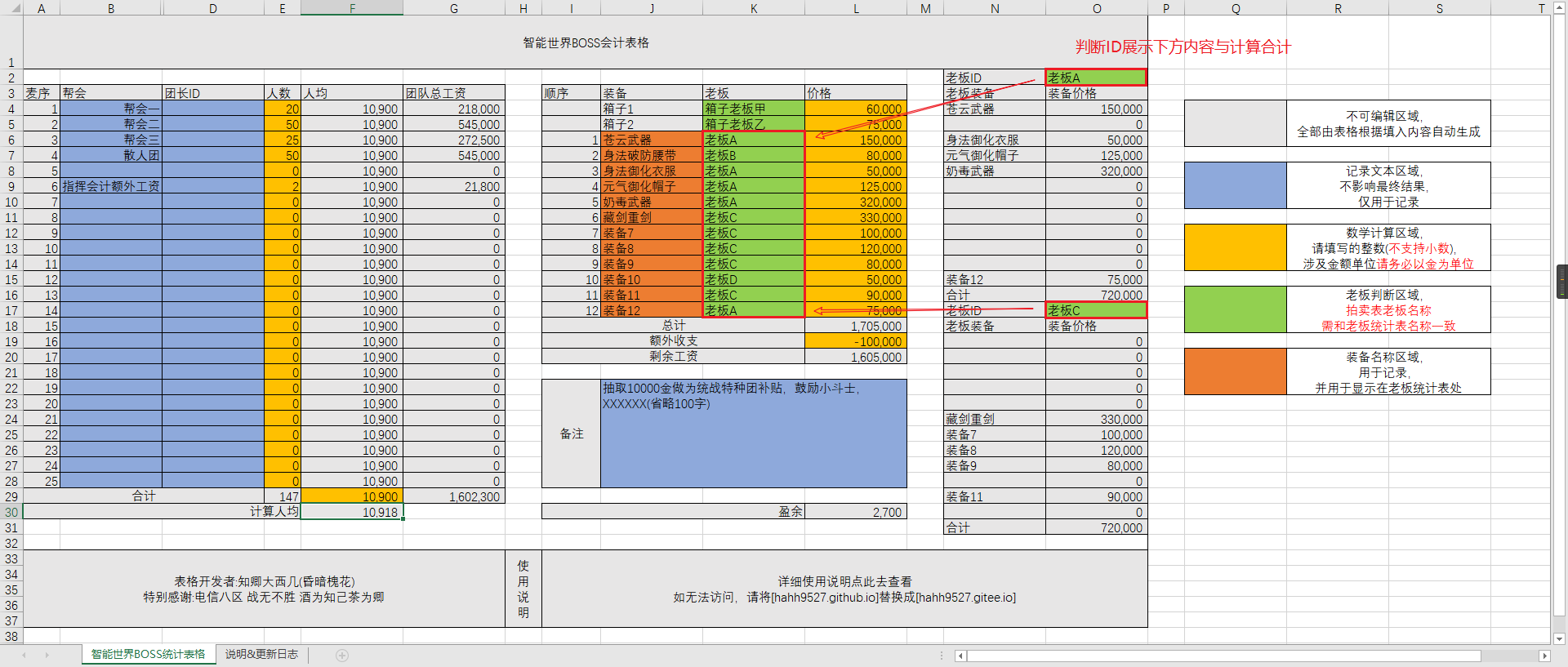Select the 智能世界BOSS统计表格 sheet tab
This screenshot has width=1568, height=667.
pos(148,655)
